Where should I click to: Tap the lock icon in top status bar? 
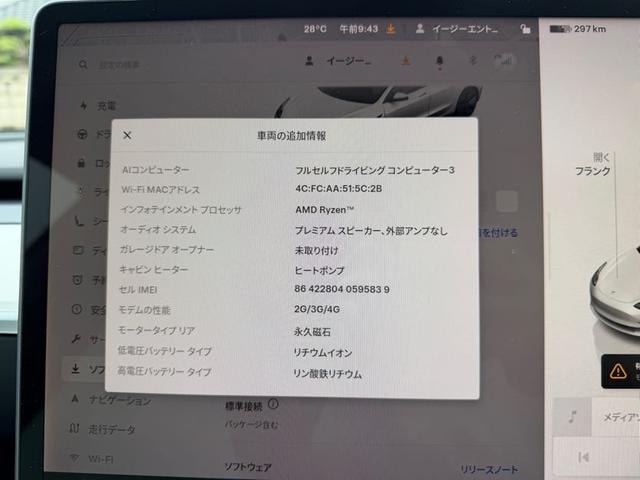pos(525,29)
